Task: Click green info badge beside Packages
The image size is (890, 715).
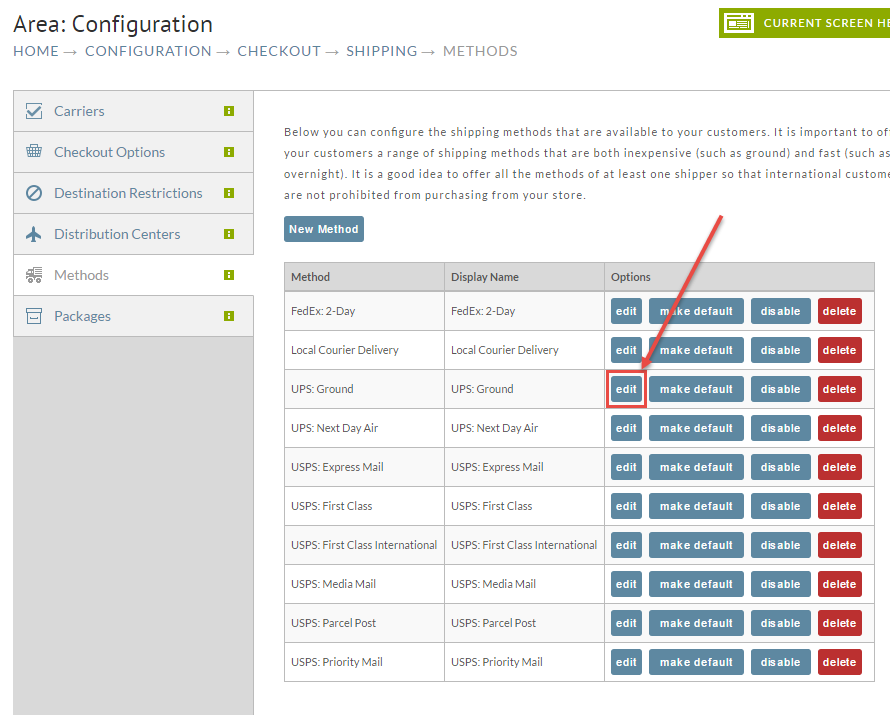Action: coord(229,316)
